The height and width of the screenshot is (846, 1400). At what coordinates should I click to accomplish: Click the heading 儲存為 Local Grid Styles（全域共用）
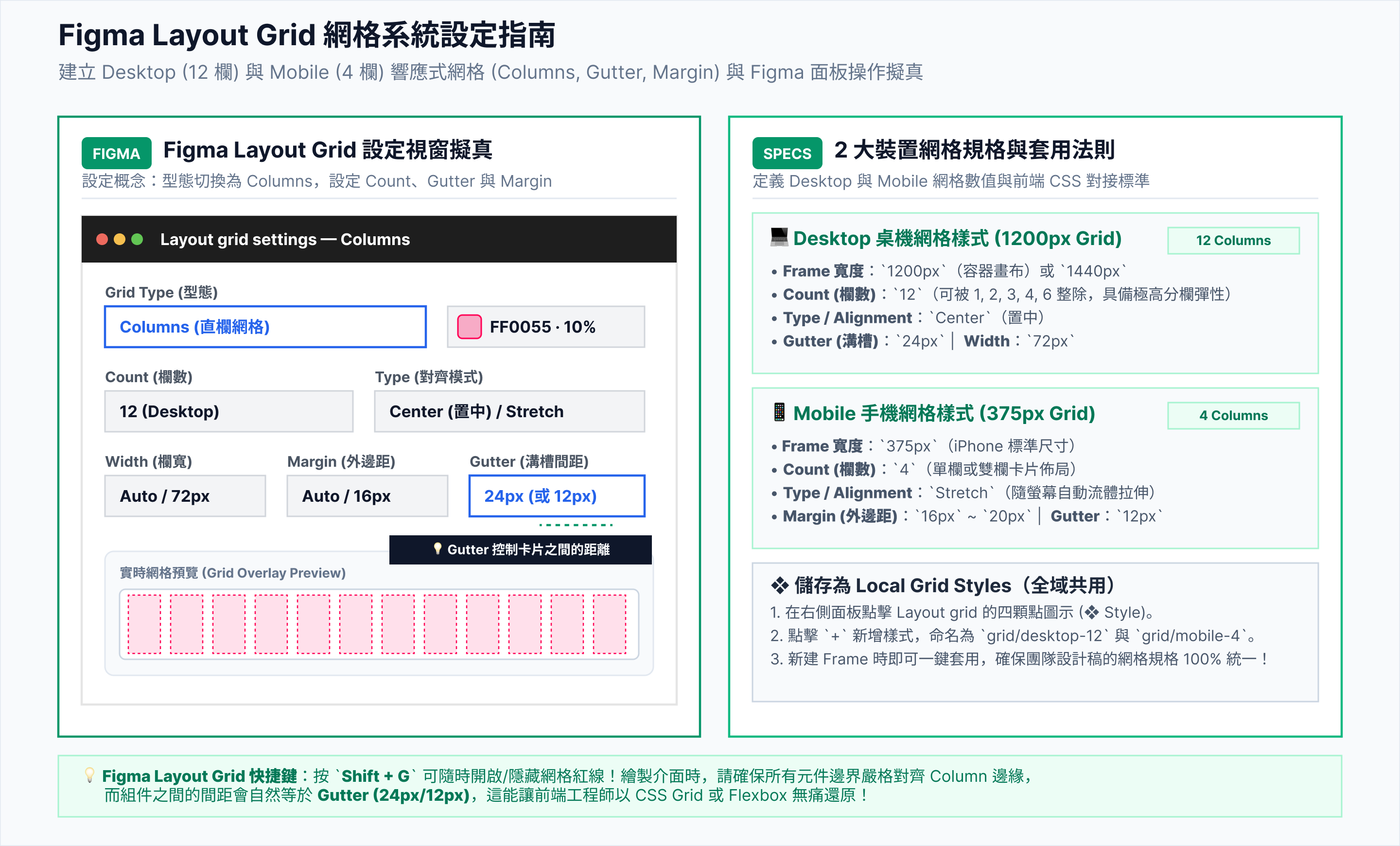pos(955,585)
